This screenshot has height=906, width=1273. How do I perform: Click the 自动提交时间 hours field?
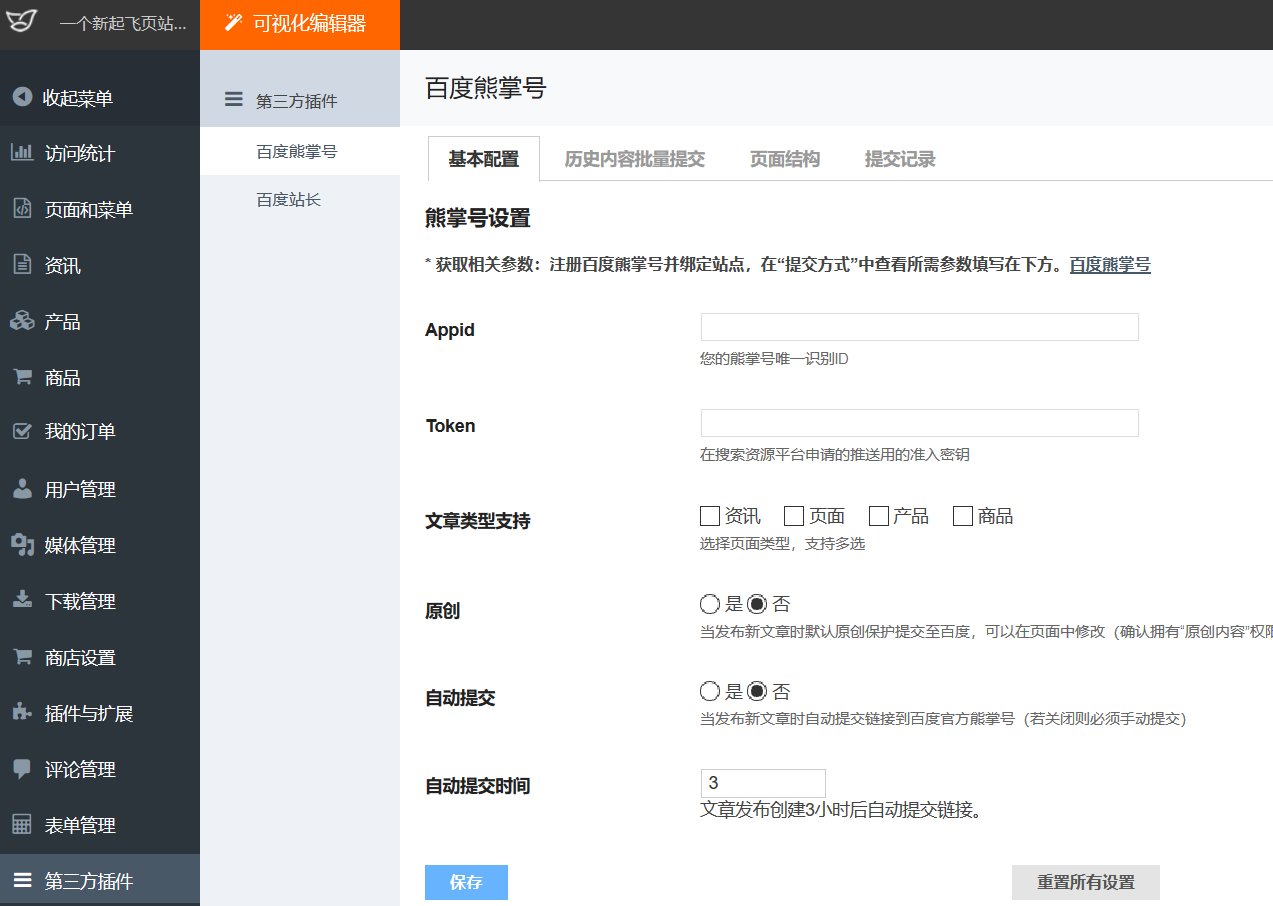(x=763, y=783)
